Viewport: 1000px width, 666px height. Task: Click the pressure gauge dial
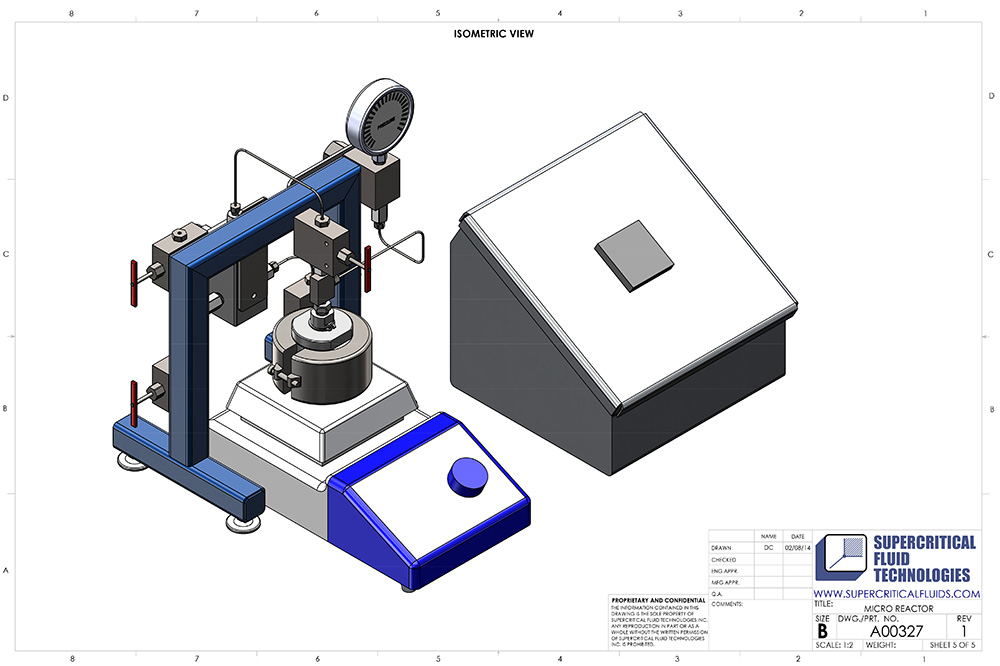coord(379,116)
